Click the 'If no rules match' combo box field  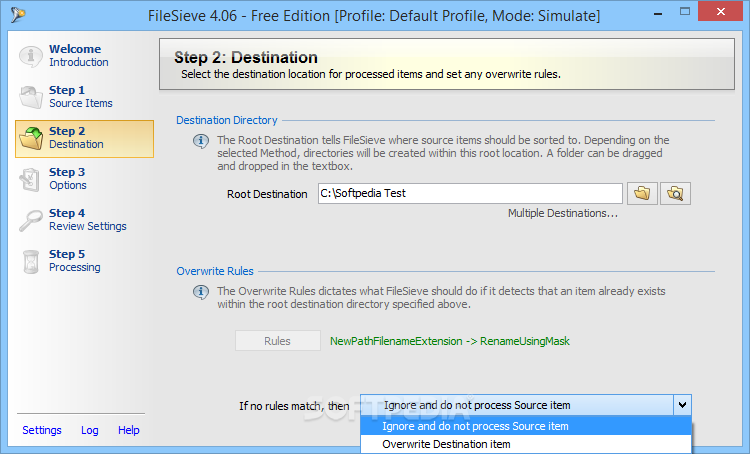point(525,405)
